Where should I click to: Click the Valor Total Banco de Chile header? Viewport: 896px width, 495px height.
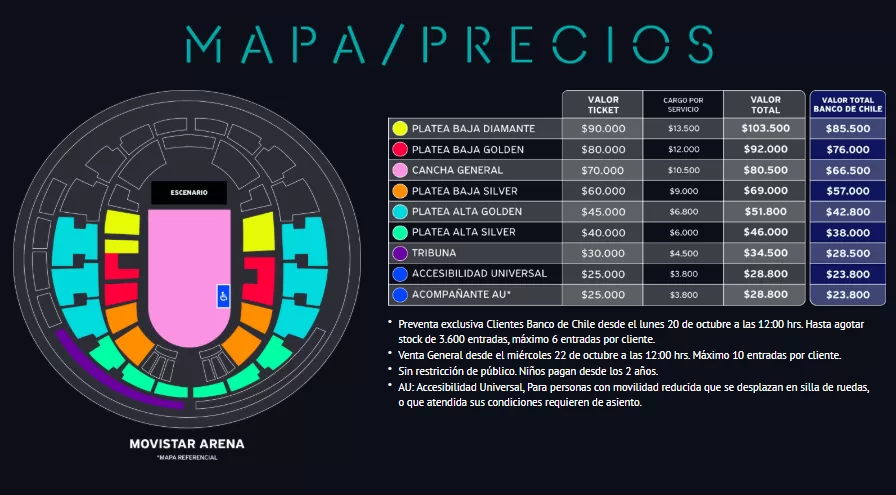(x=847, y=105)
